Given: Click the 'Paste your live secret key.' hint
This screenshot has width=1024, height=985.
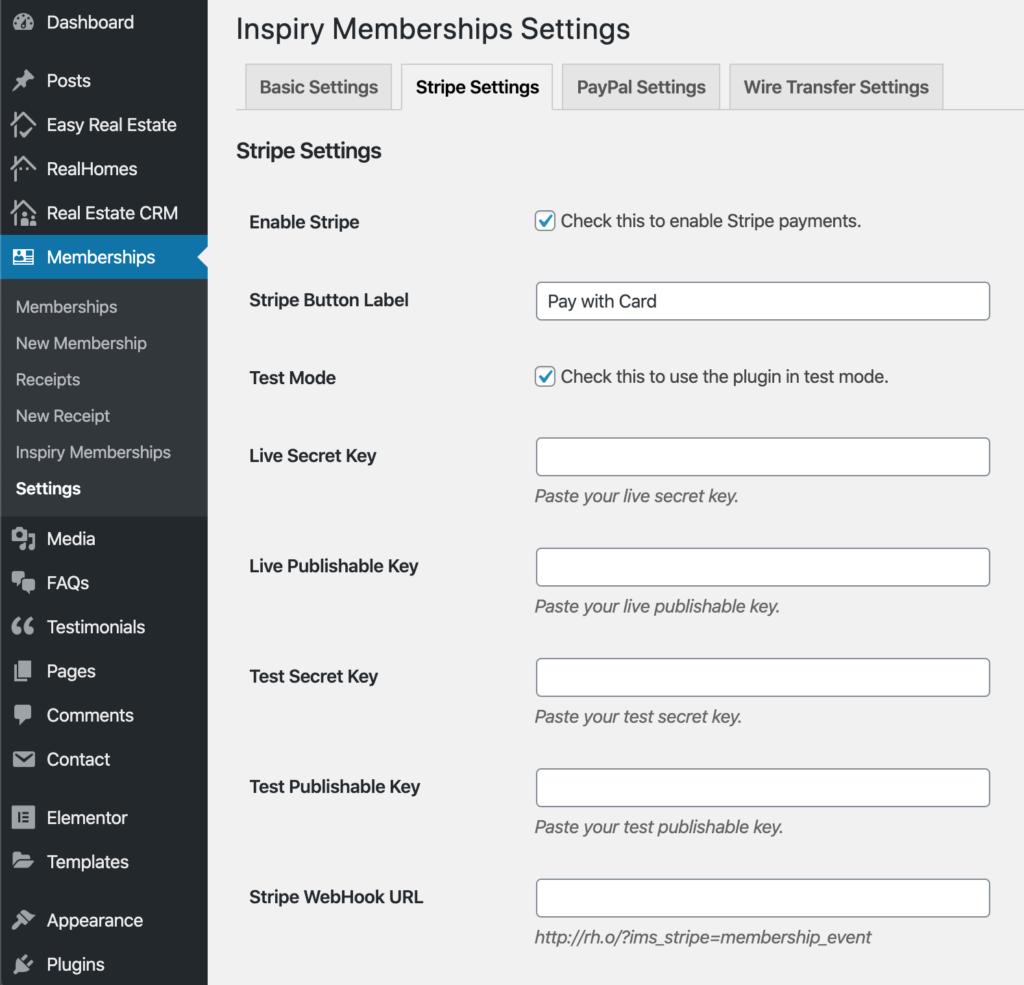Looking at the screenshot, I should coord(637,496).
